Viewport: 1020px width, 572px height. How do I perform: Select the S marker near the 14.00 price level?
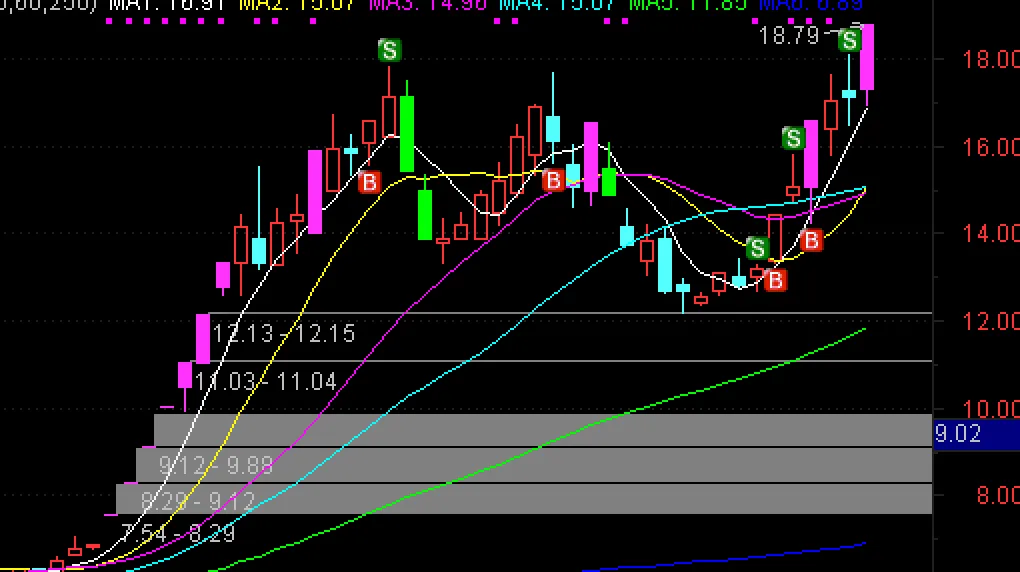click(757, 248)
